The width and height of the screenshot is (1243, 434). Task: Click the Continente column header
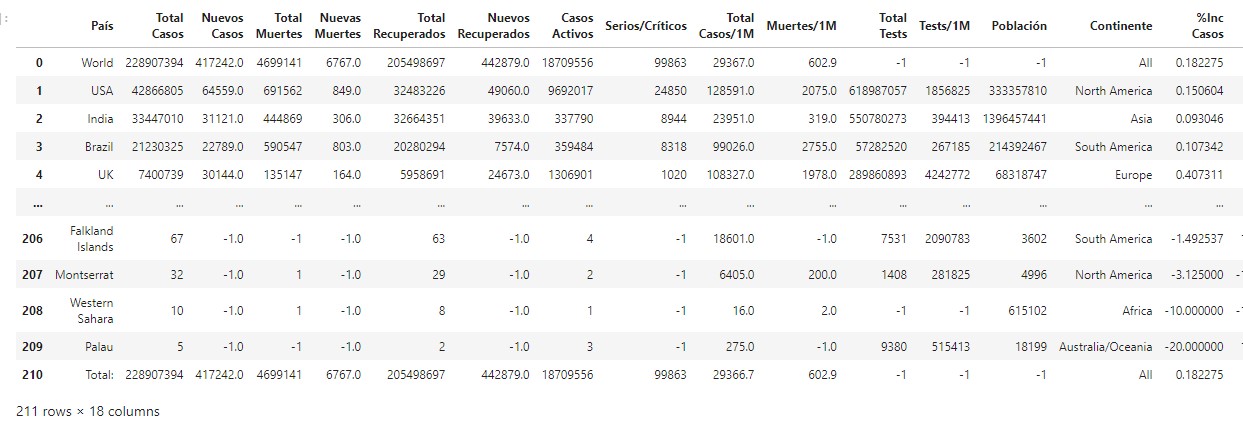point(1121,26)
